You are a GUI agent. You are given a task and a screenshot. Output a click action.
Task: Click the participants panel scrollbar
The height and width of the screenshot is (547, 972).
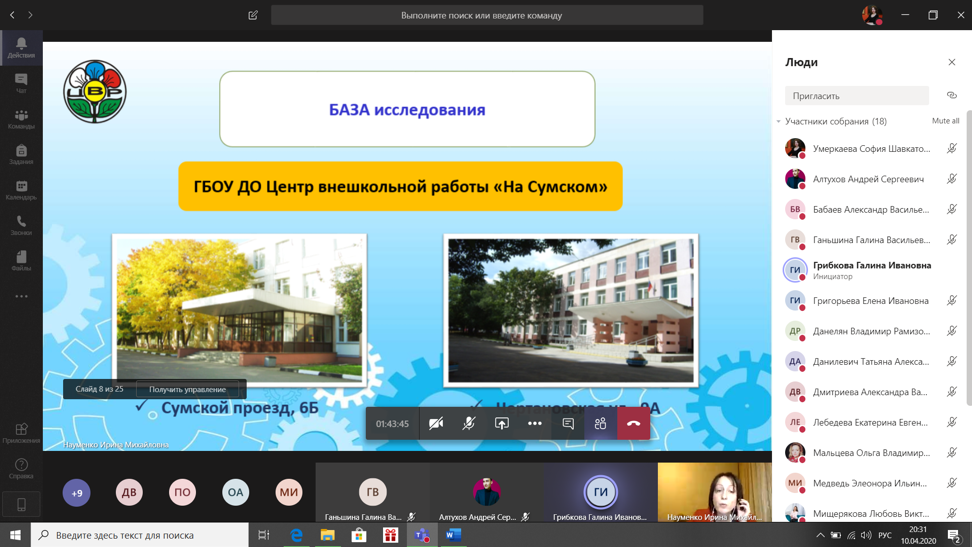[968, 260]
